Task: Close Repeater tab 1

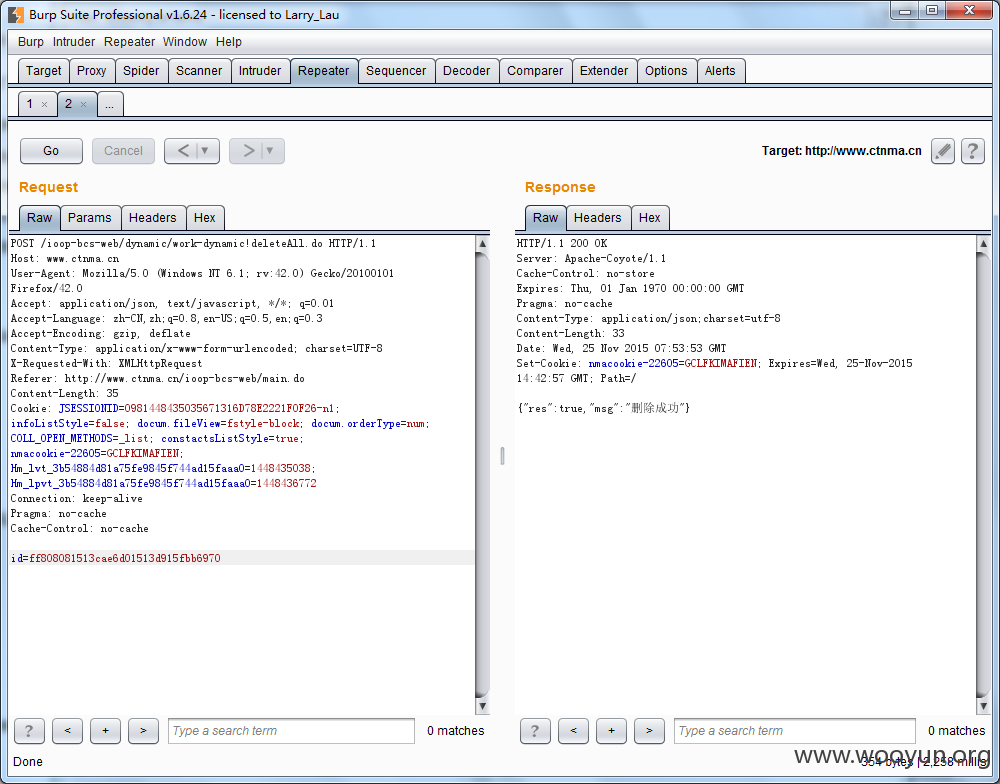Action: point(44,105)
